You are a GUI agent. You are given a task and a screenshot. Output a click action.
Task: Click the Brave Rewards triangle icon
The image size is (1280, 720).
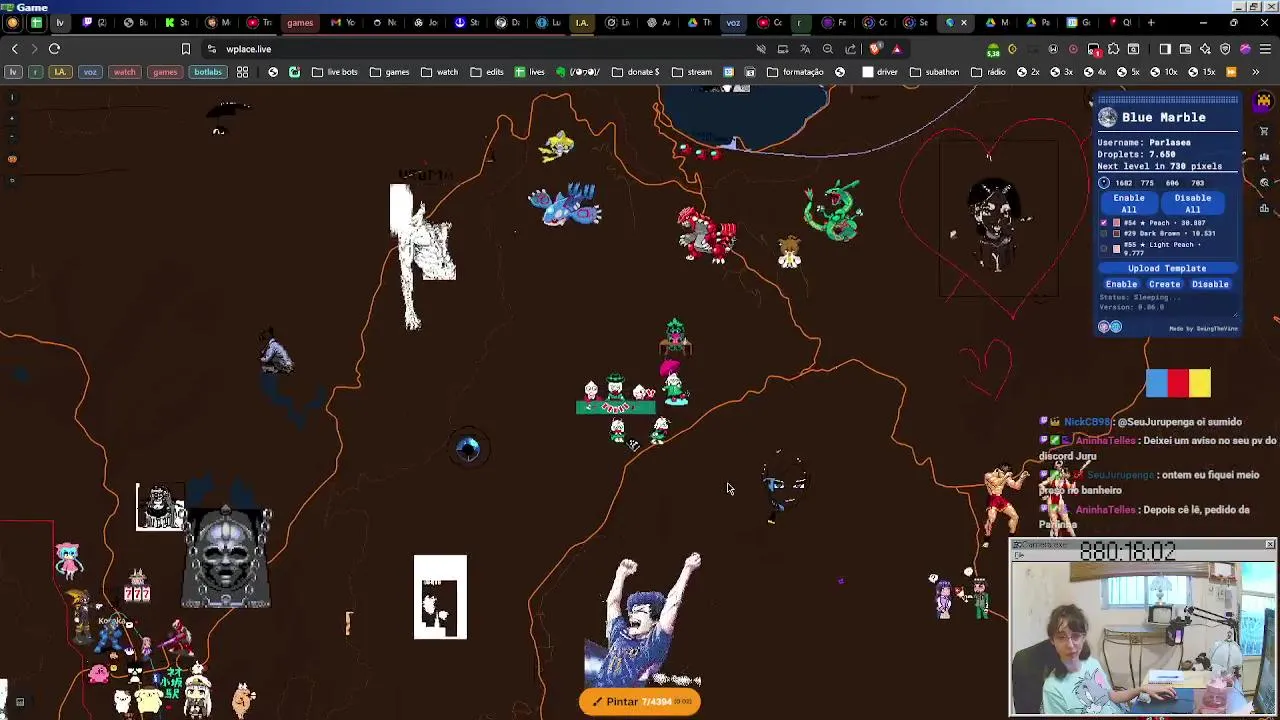[897, 49]
